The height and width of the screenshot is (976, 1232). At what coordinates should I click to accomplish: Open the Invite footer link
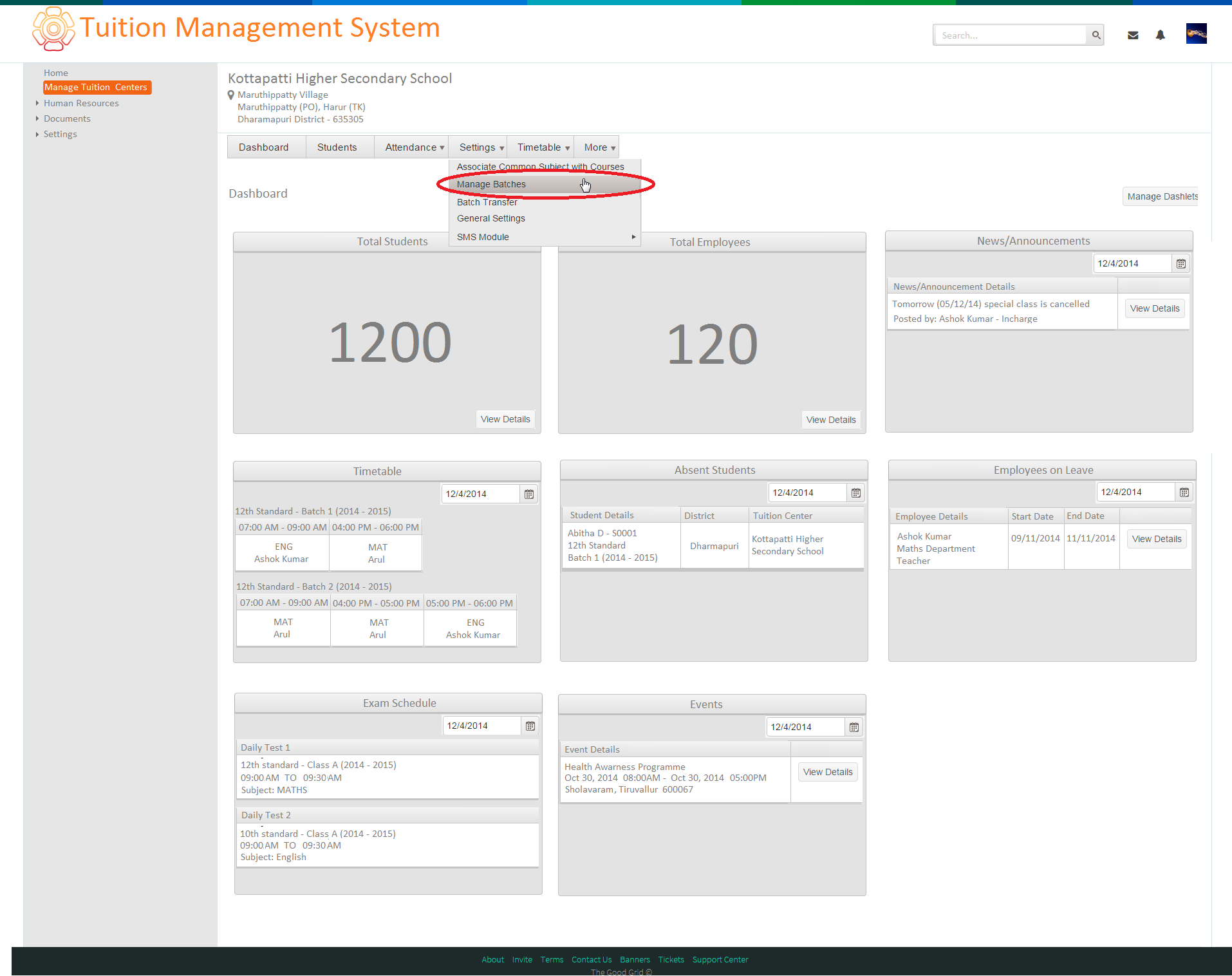click(522, 960)
